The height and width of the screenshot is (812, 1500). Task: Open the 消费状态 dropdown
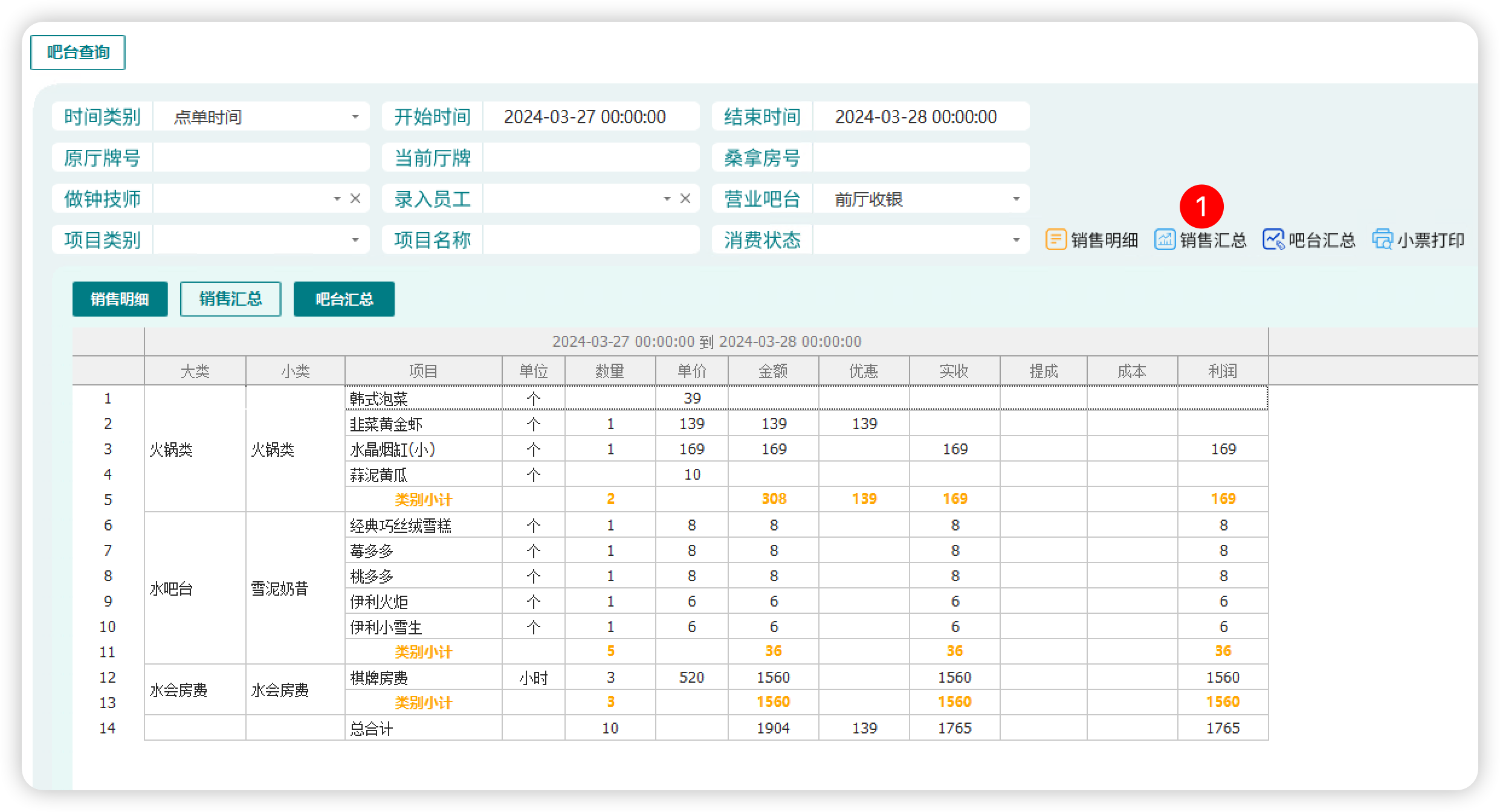pyautogui.click(x=1017, y=240)
